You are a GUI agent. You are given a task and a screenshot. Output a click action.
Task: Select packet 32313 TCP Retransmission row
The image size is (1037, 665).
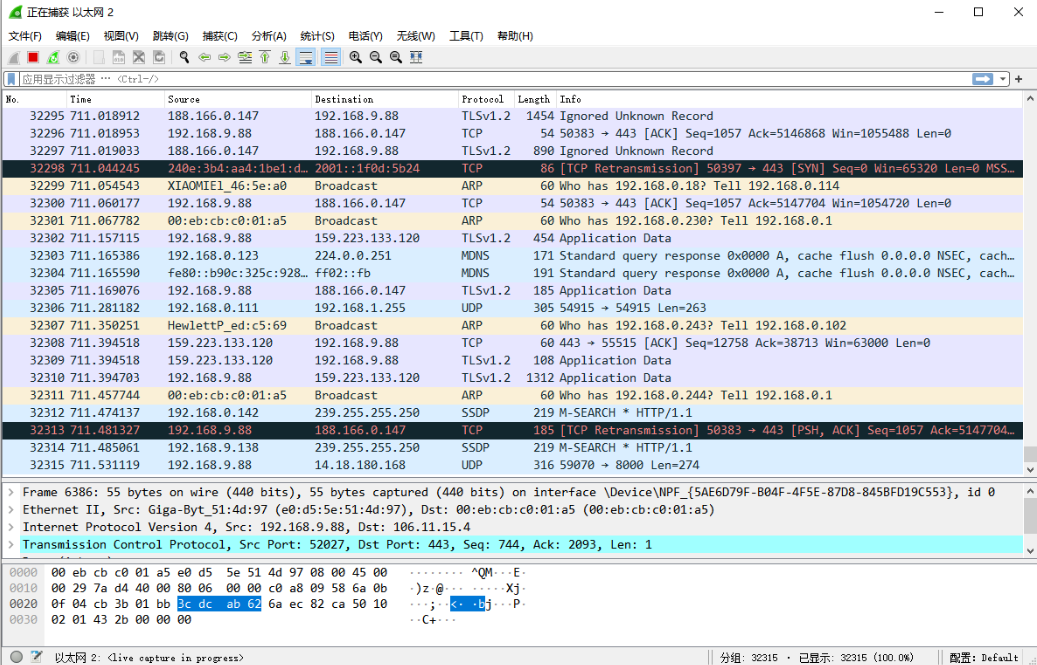pyautogui.click(x=513, y=430)
